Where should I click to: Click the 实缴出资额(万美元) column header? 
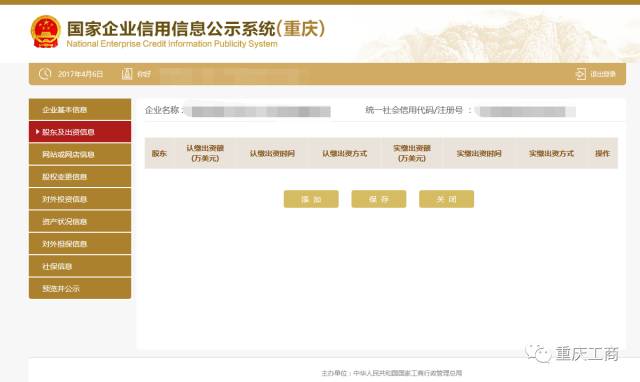click(412, 153)
